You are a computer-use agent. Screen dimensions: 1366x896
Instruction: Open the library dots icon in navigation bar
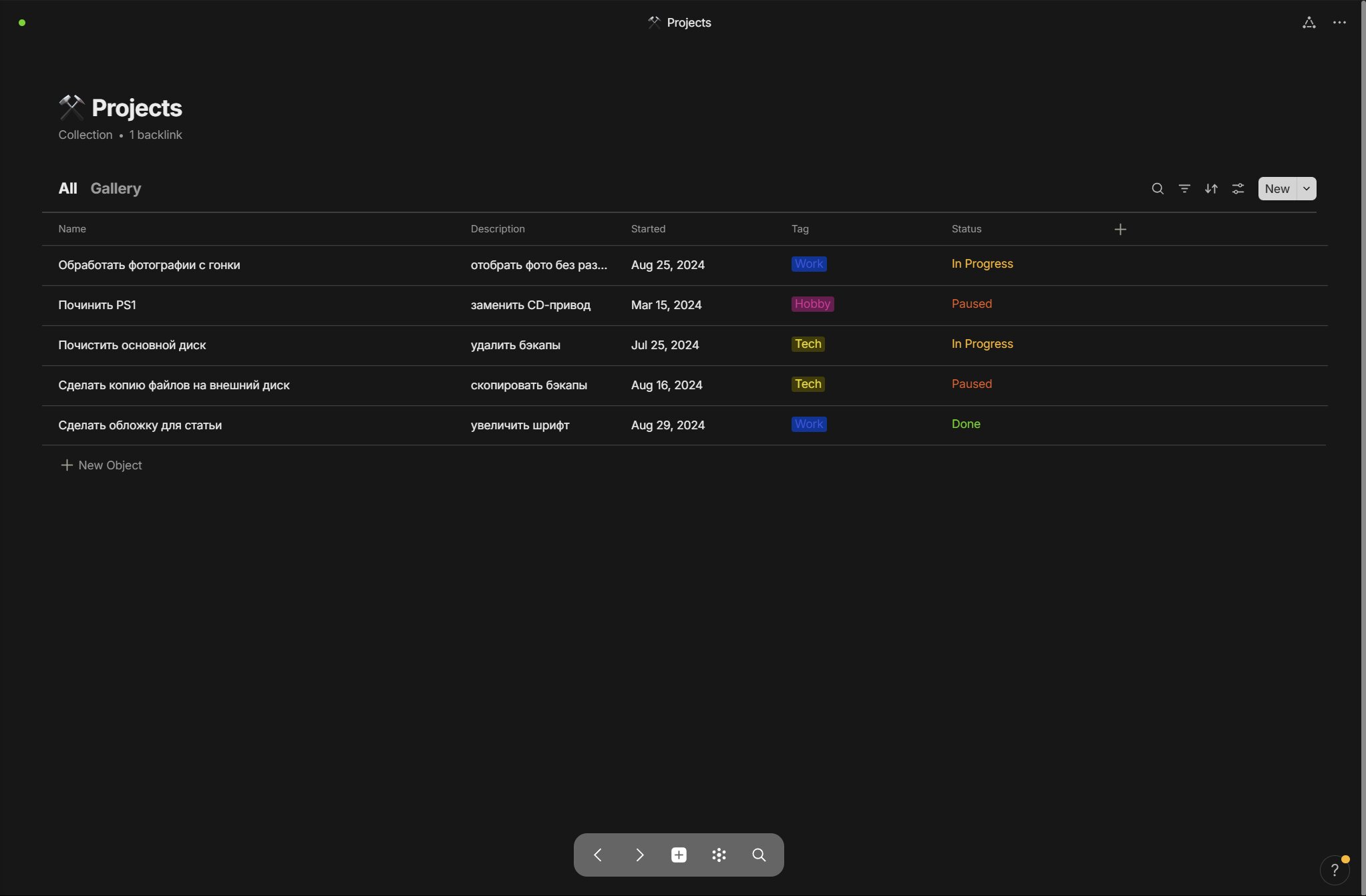point(719,855)
